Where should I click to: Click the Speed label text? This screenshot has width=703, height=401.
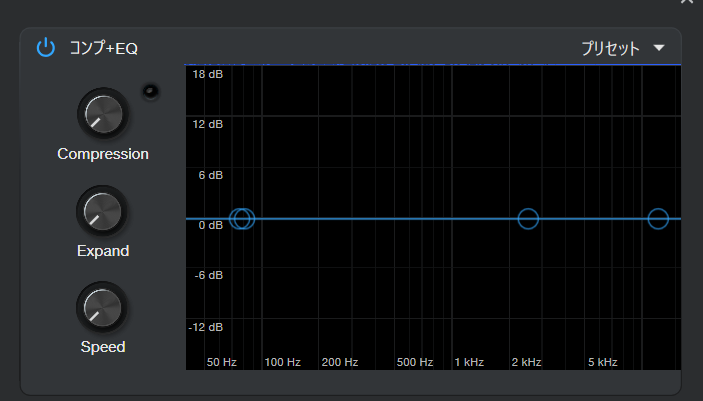(103, 347)
